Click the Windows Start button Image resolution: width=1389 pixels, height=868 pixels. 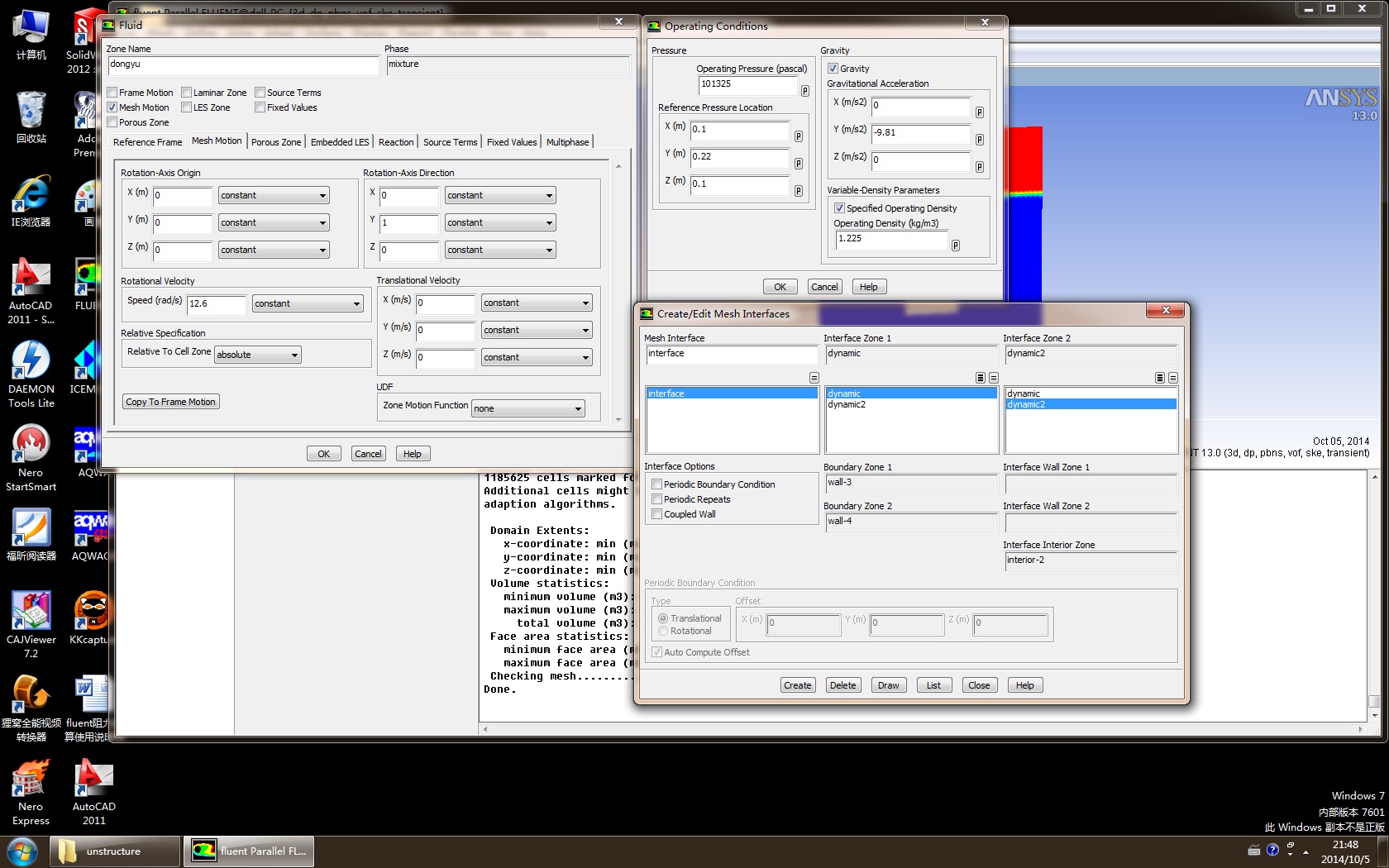22,851
